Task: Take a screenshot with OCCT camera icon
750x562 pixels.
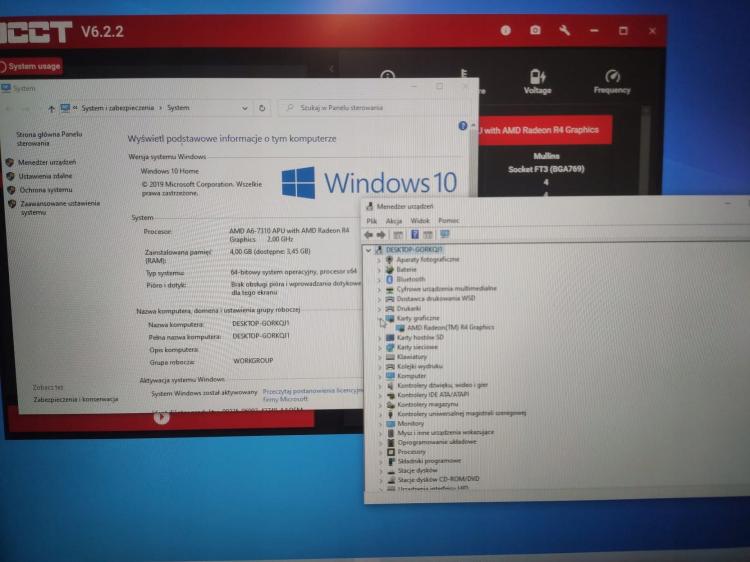Action: pos(535,31)
